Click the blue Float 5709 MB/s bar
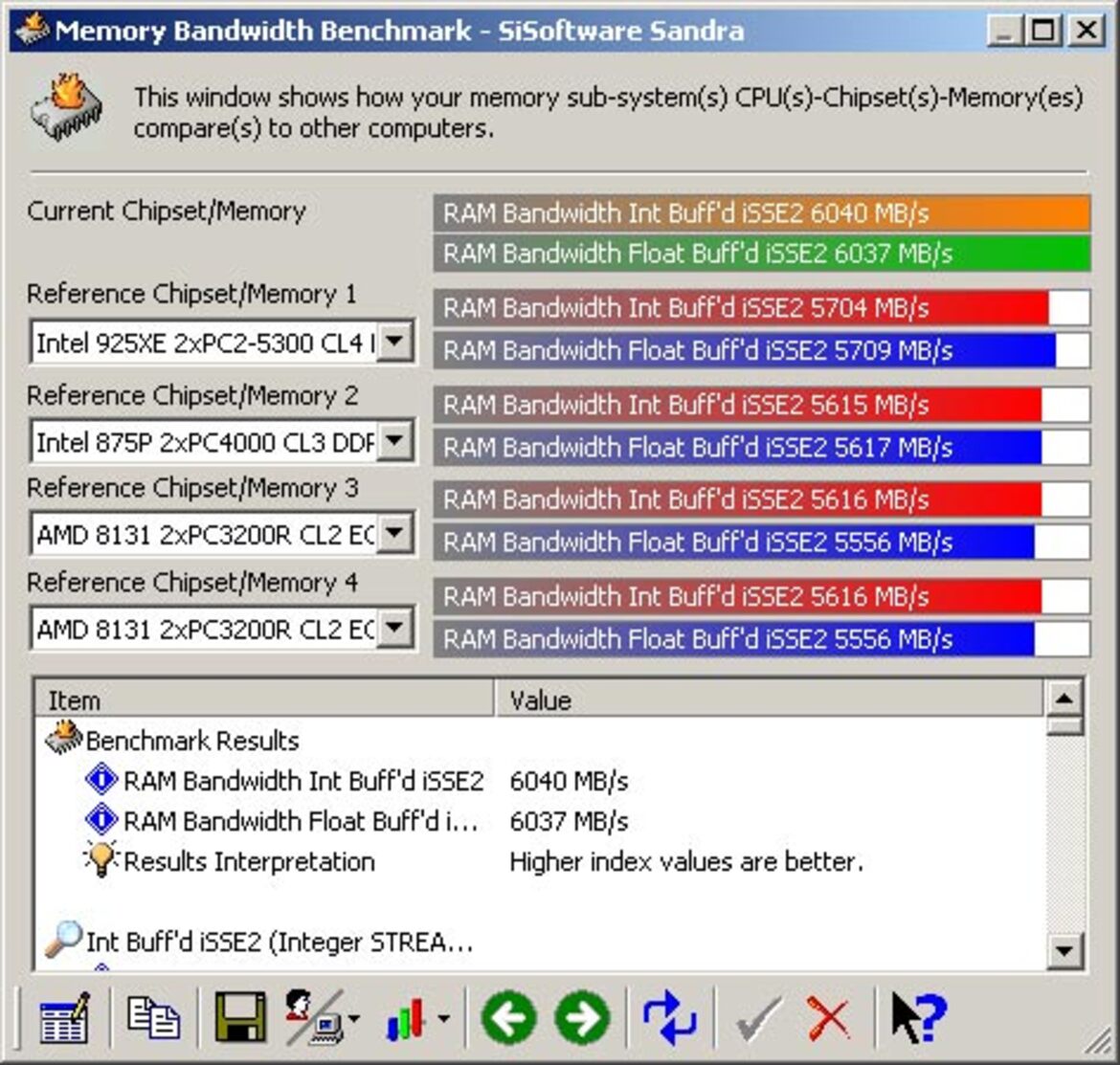The width and height of the screenshot is (1120, 1065). (762, 350)
